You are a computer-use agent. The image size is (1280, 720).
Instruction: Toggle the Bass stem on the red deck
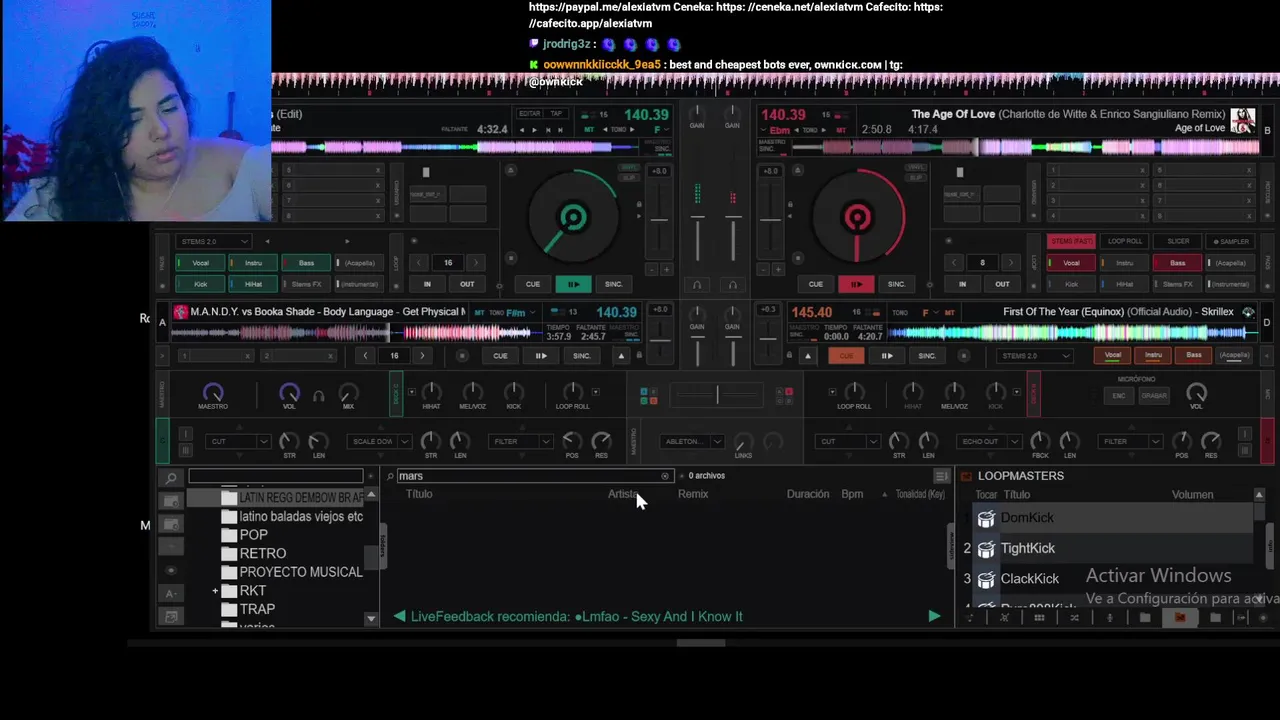click(1178, 263)
